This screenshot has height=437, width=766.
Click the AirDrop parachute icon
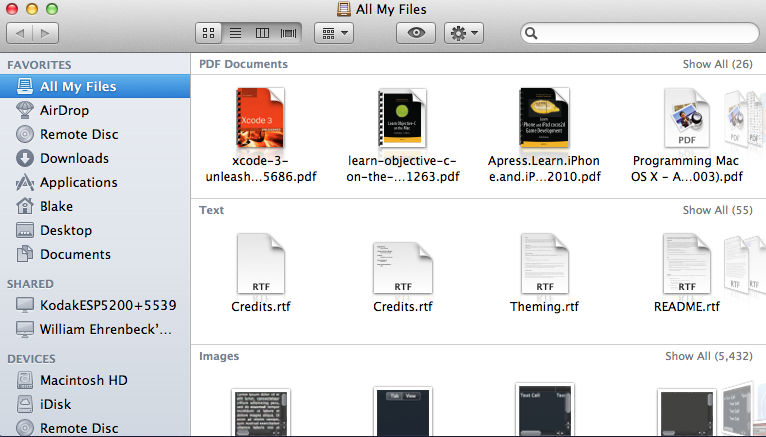[x=25, y=110]
